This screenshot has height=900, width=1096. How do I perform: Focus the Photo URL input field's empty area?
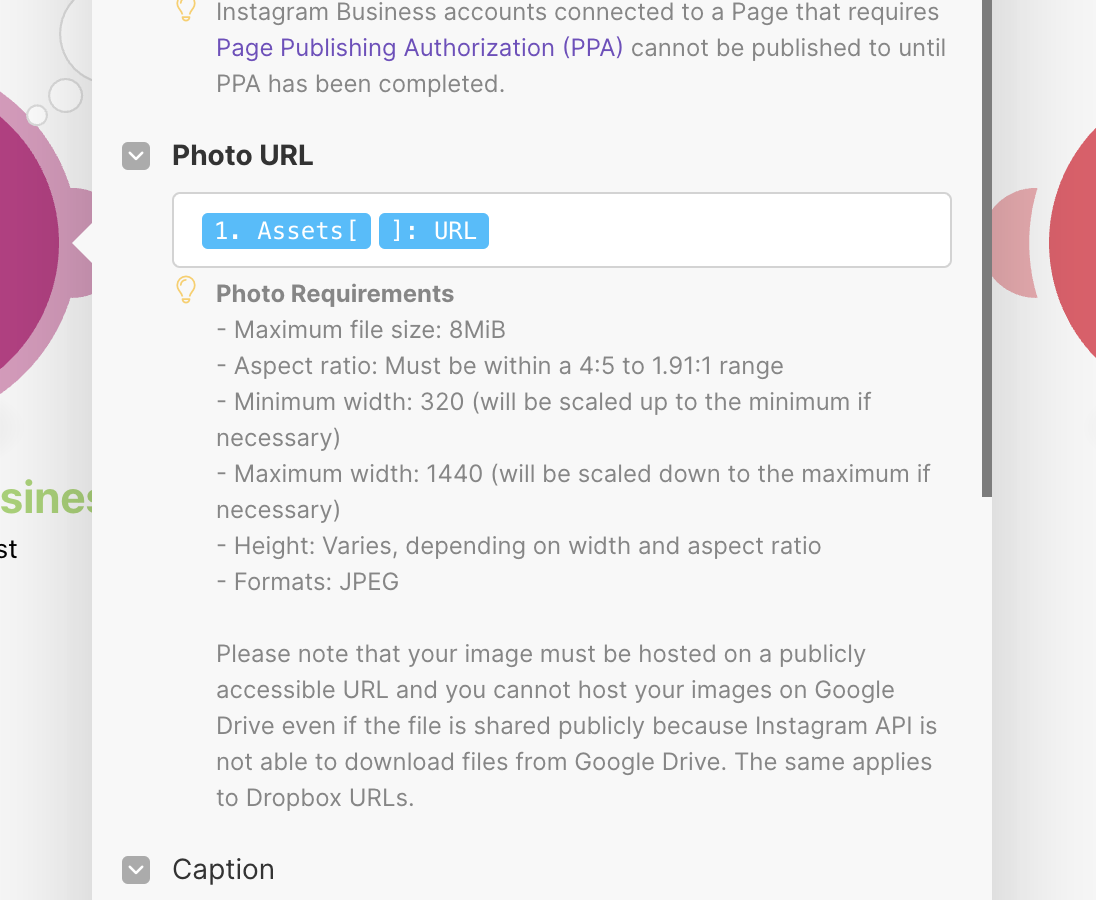[x=720, y=231]
